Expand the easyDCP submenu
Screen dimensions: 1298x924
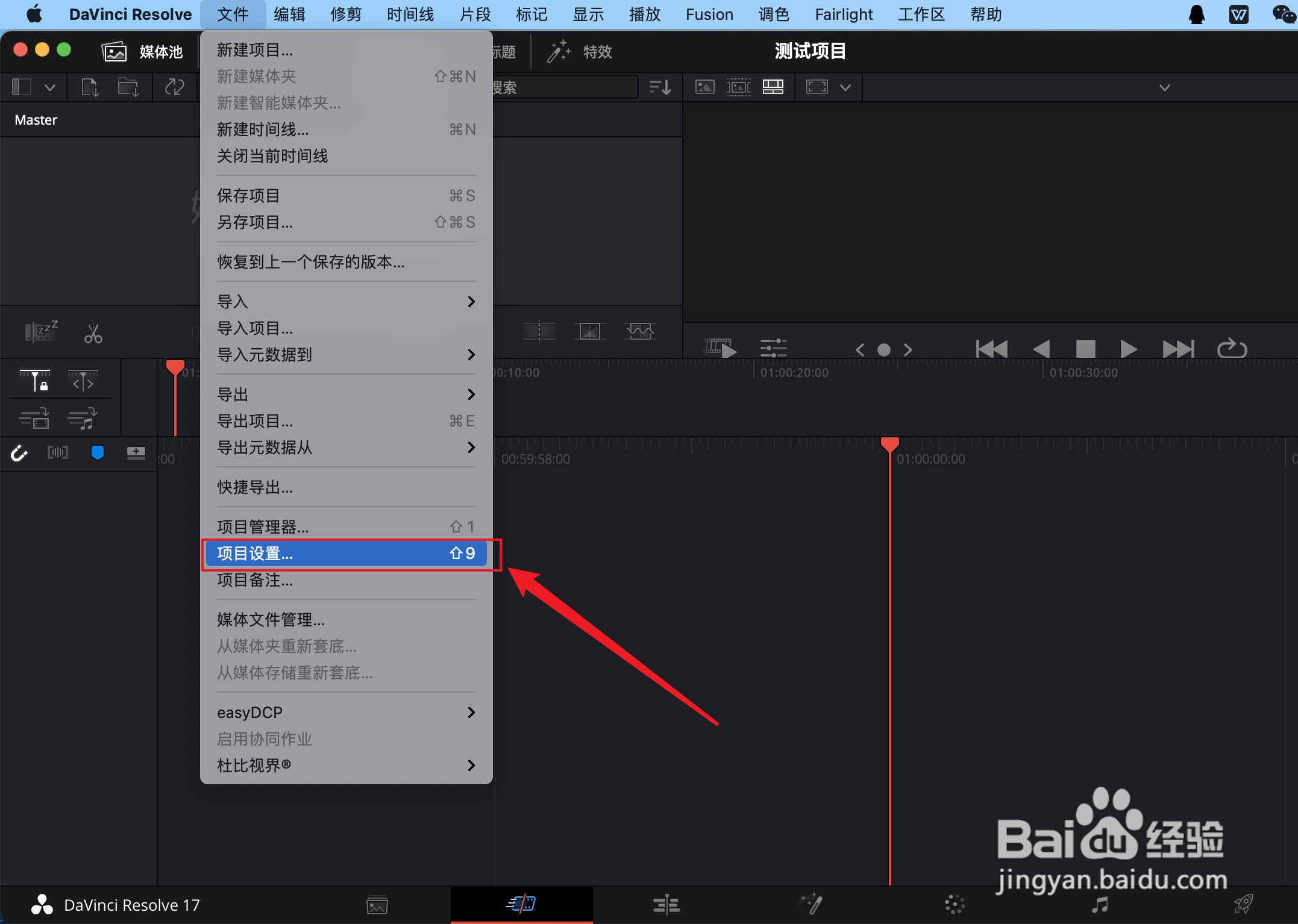[346, 712]
